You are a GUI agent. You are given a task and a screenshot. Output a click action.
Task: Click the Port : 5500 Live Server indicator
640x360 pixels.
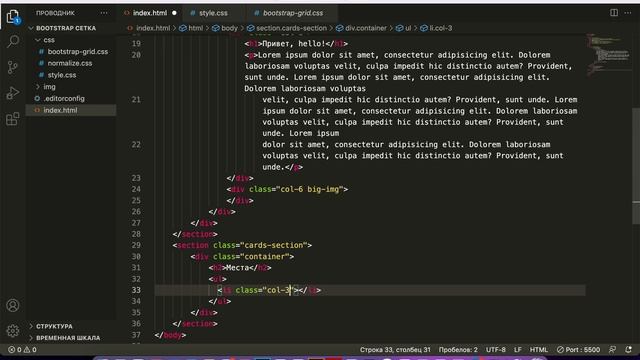point(578,350)
